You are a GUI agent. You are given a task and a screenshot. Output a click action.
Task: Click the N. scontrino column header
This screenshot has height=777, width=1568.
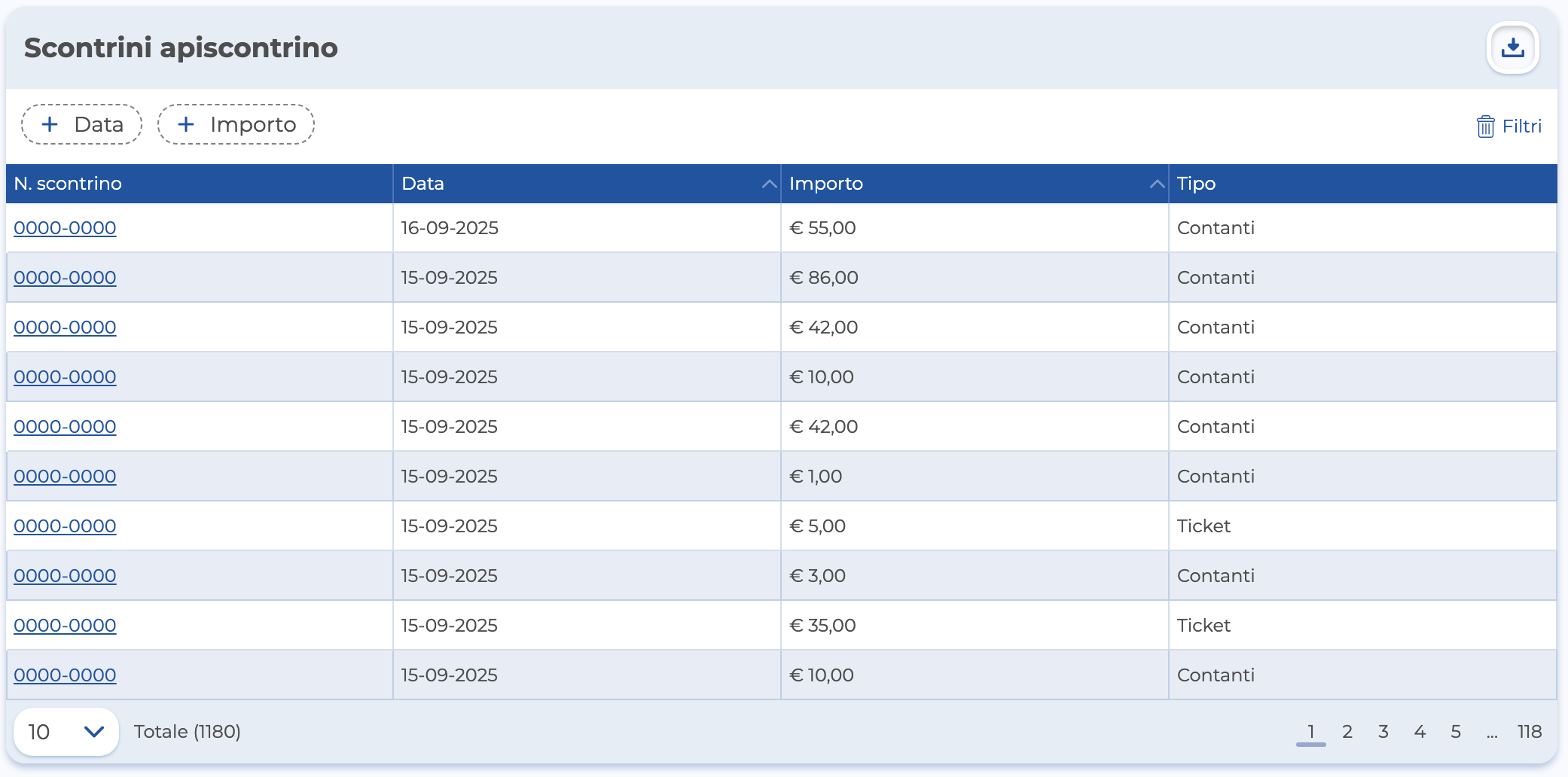68,184
